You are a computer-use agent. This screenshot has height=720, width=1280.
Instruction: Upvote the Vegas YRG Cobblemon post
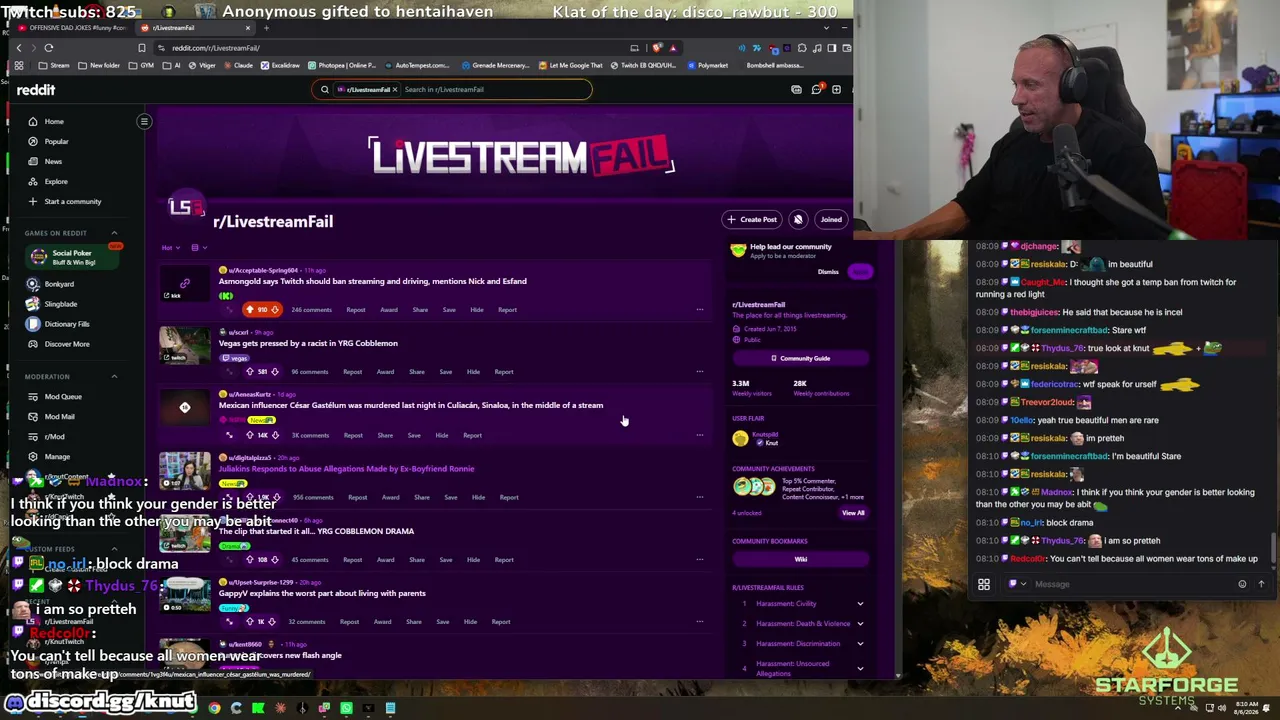point(250,372)
